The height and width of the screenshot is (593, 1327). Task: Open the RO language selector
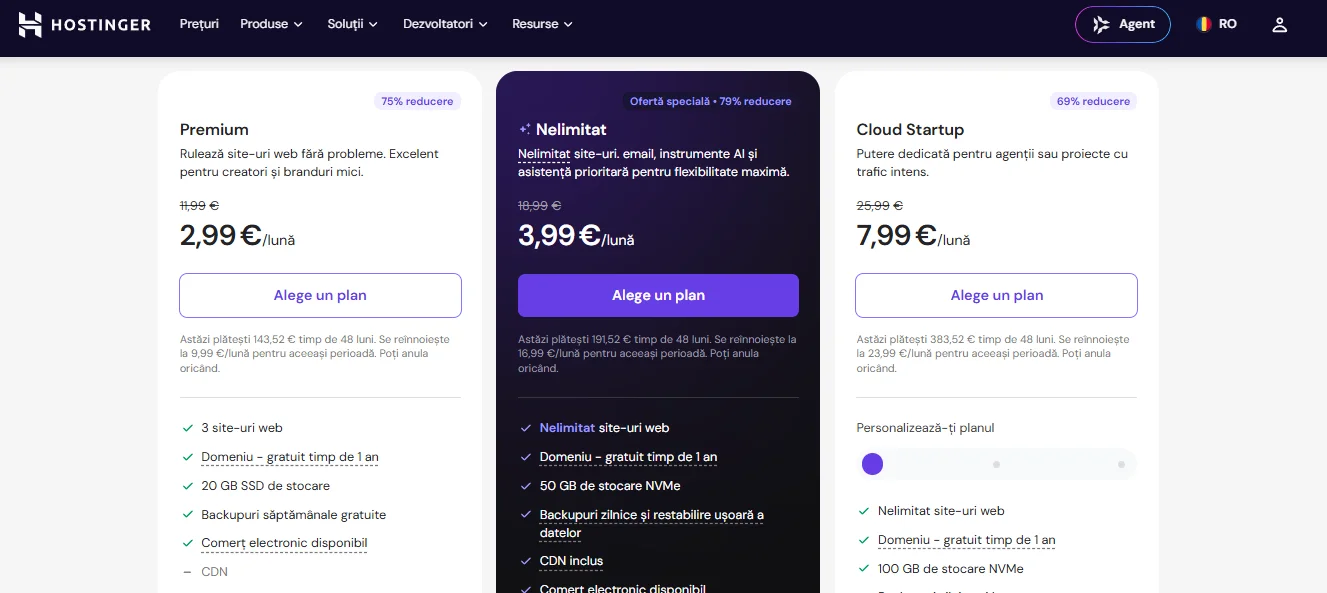pos(1217,24)
